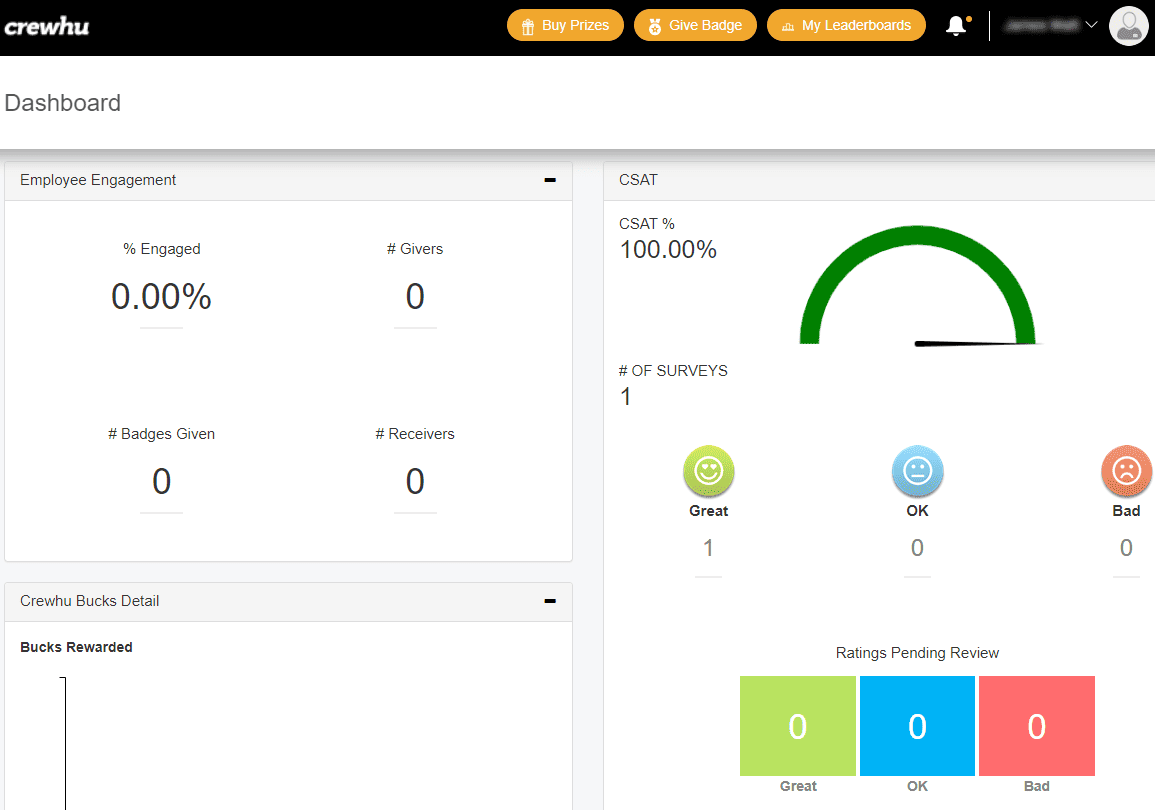Click the crewhu logo

[x=47, y=27]
